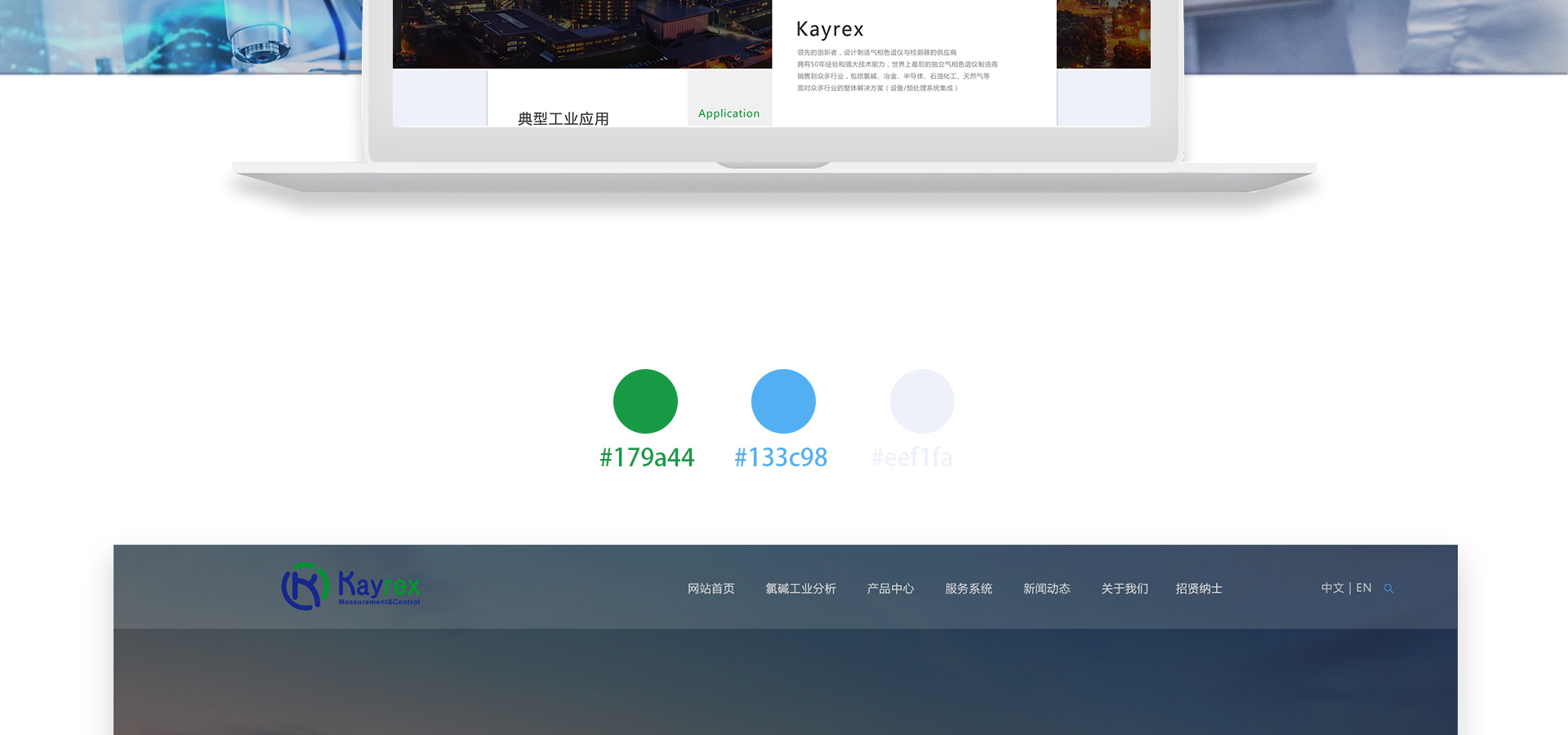Click the 典型工业应用 heading
The height and width of the screenshot is (735, 1568).
[x=563, y=118]
